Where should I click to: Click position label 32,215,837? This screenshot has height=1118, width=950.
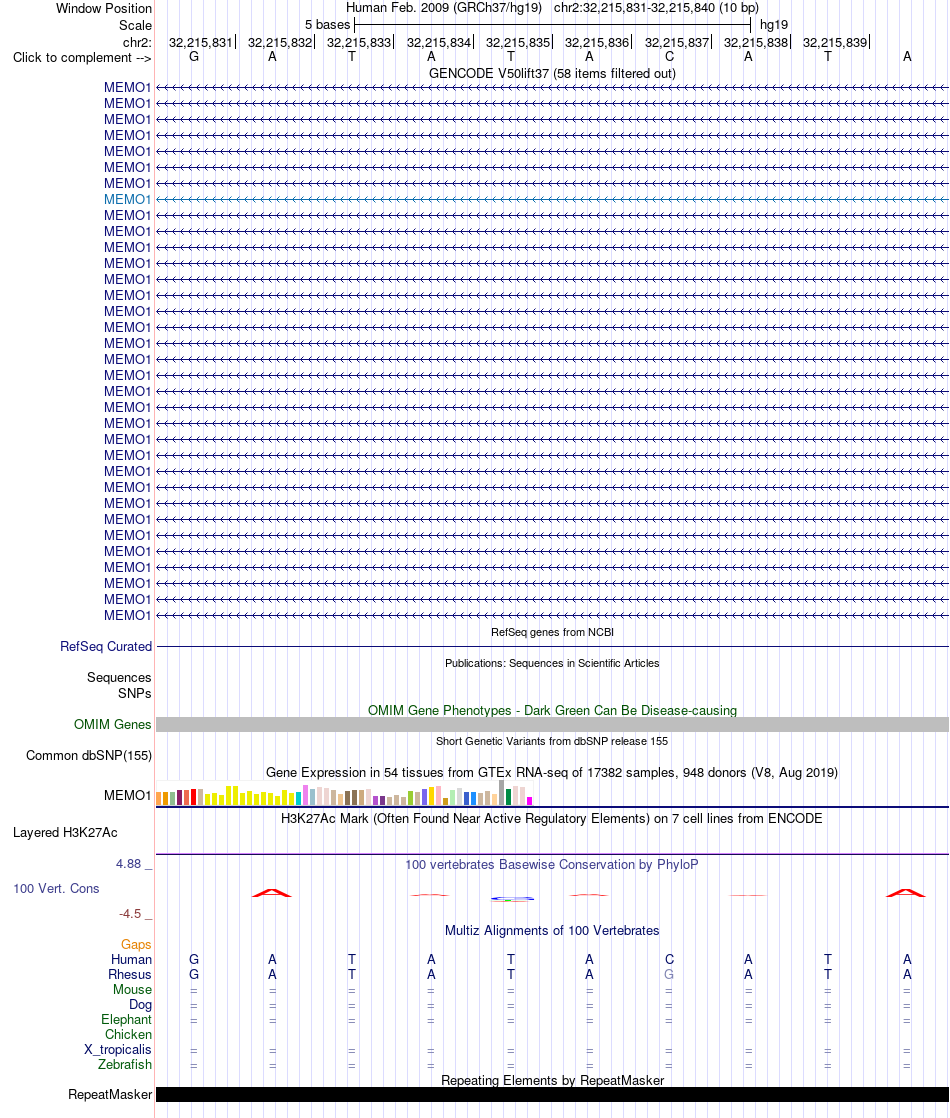coord(677,43)
